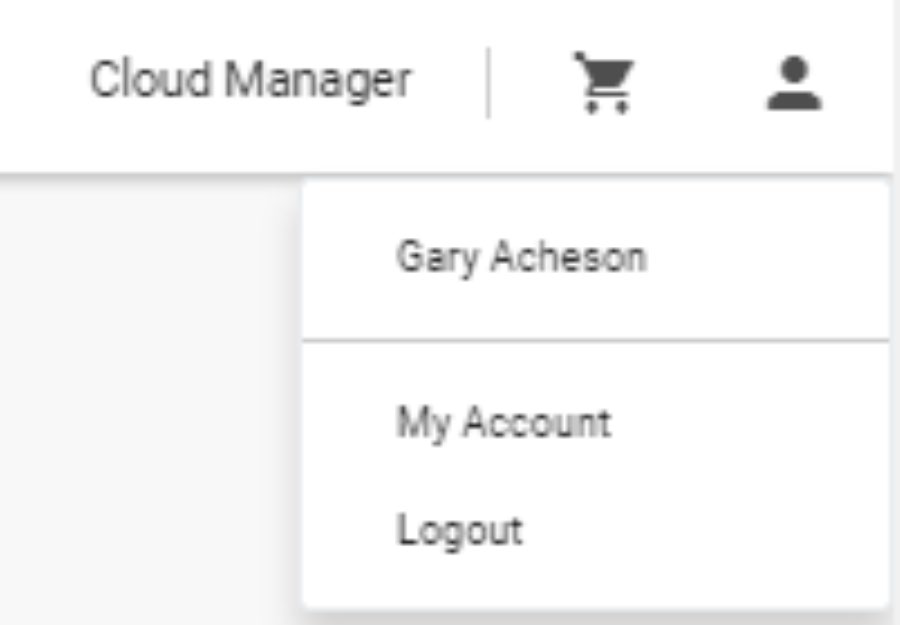Image resolution: width=900 pixels, height=625 pixels.
Task: Select Cloud Manager in the header
Action: point(251,80)
